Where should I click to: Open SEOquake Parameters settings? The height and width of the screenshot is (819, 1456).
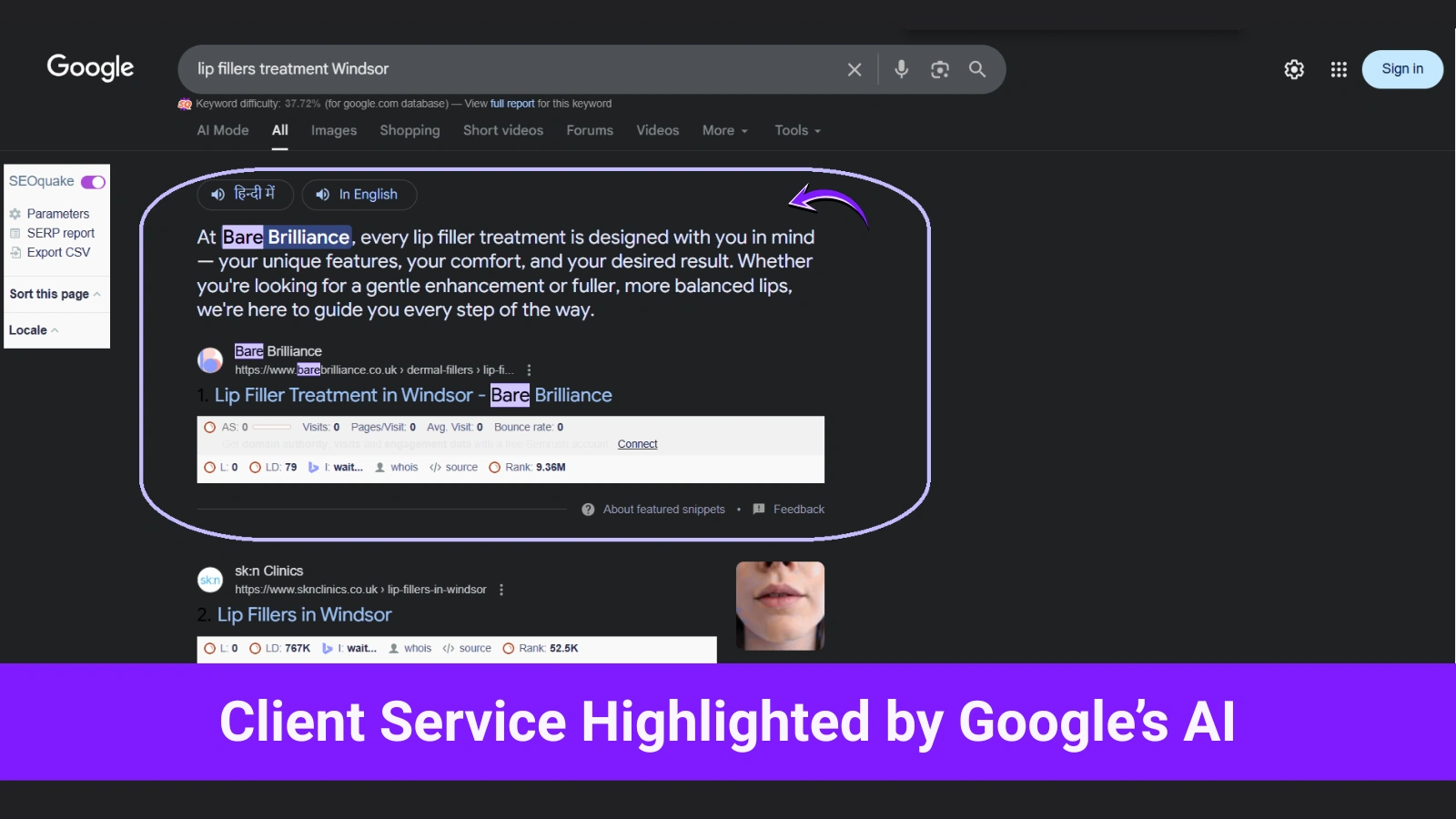point(57,213)
